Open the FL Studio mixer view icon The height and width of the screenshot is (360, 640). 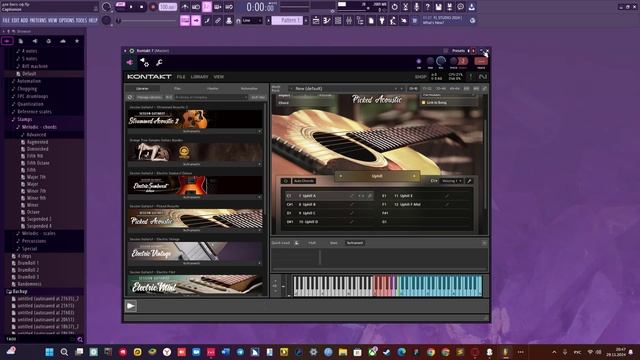pos(349,20)
